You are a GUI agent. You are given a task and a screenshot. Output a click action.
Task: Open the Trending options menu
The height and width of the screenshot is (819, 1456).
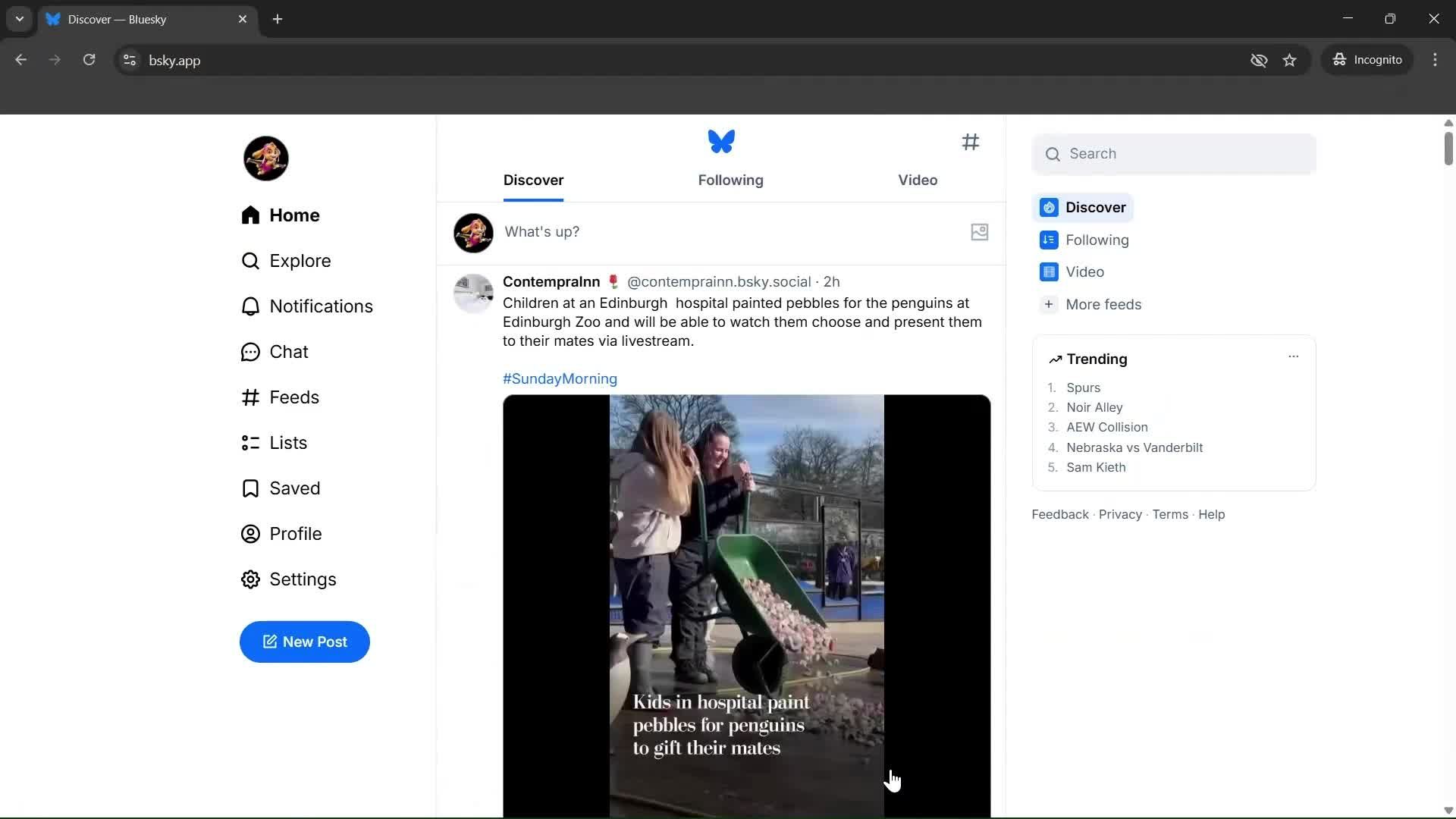click(1294, 356)
